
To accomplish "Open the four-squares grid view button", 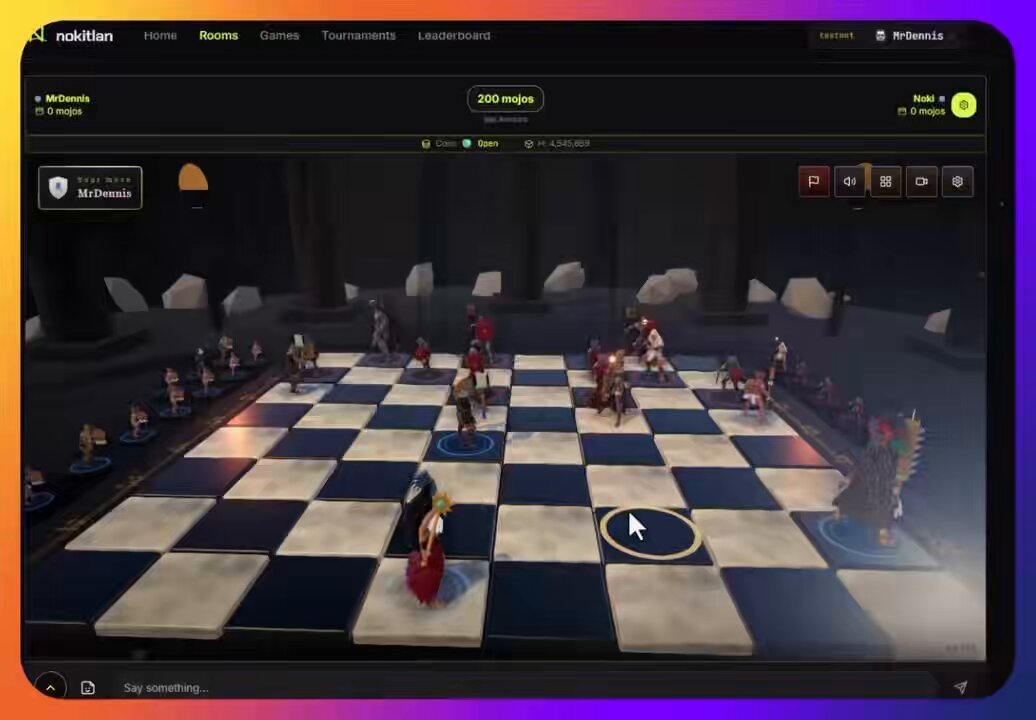I will pos(885,181).
